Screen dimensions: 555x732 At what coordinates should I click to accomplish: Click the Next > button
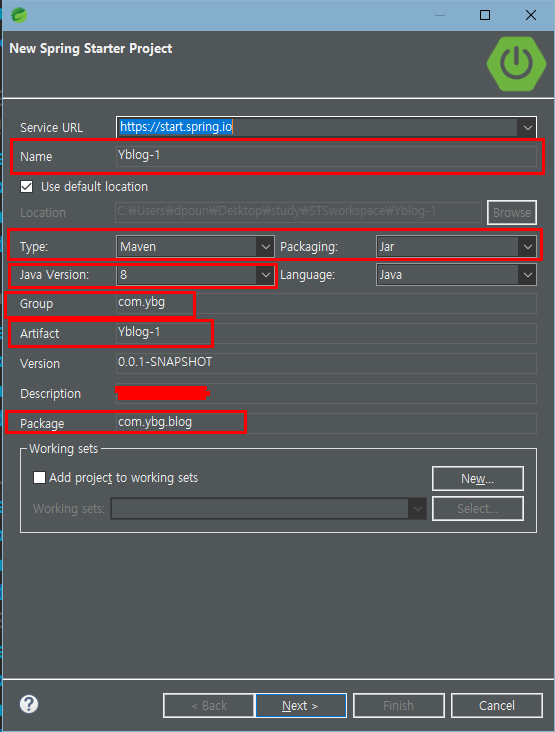pos(301,705)
